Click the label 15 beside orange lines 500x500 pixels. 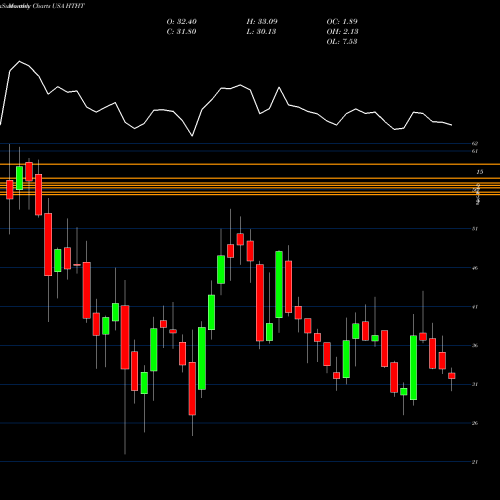pyautogui.click(x=480, y=172)
